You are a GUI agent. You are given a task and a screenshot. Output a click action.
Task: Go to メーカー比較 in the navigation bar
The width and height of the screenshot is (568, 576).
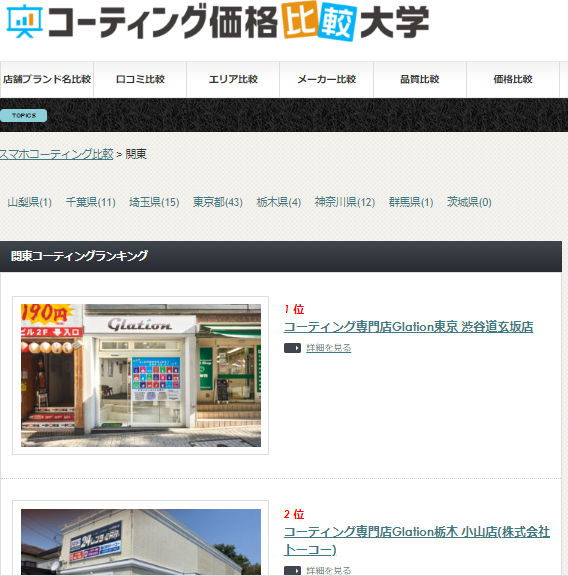(326, 79)
